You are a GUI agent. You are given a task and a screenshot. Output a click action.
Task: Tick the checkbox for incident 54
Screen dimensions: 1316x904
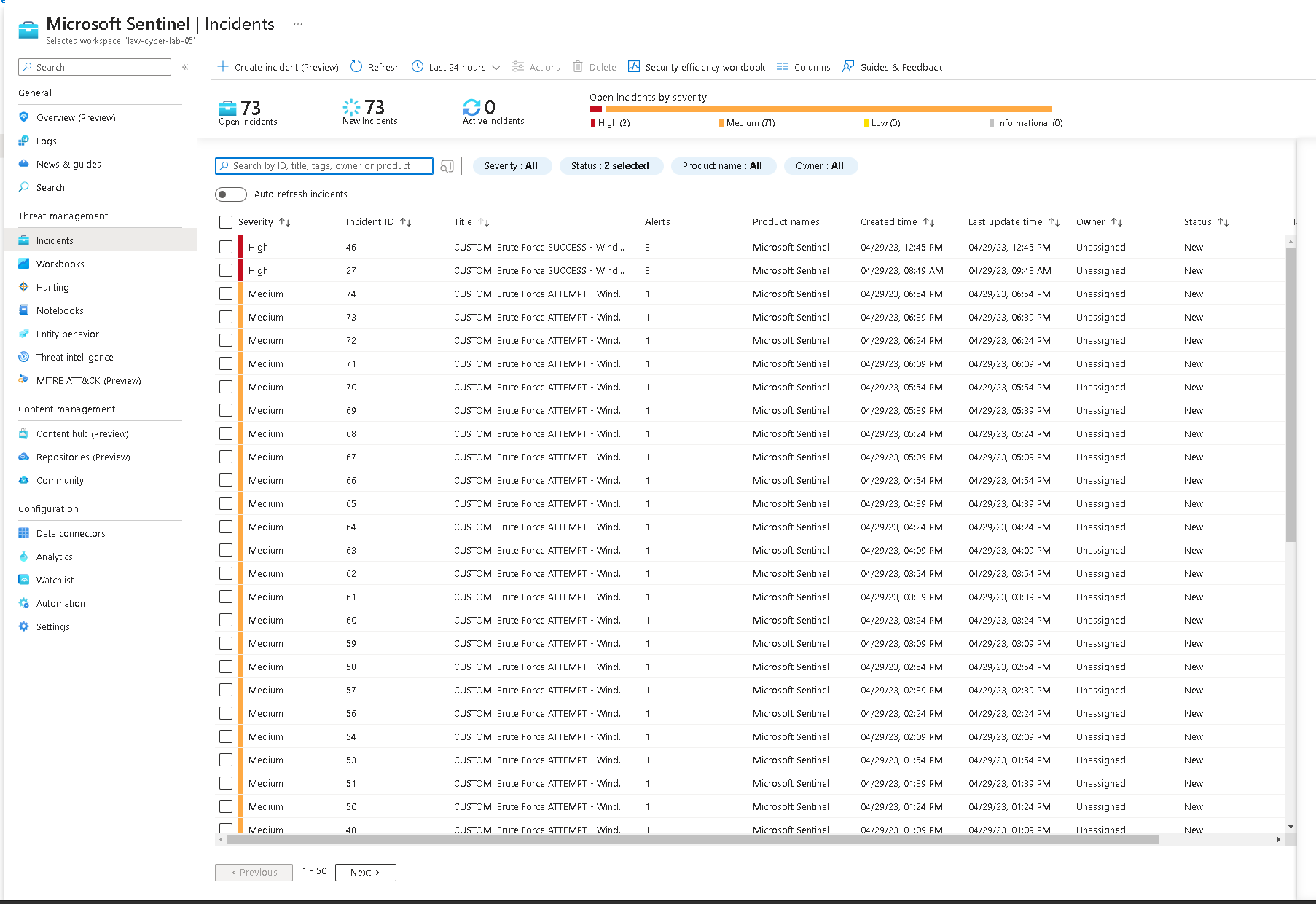(226, 736)
